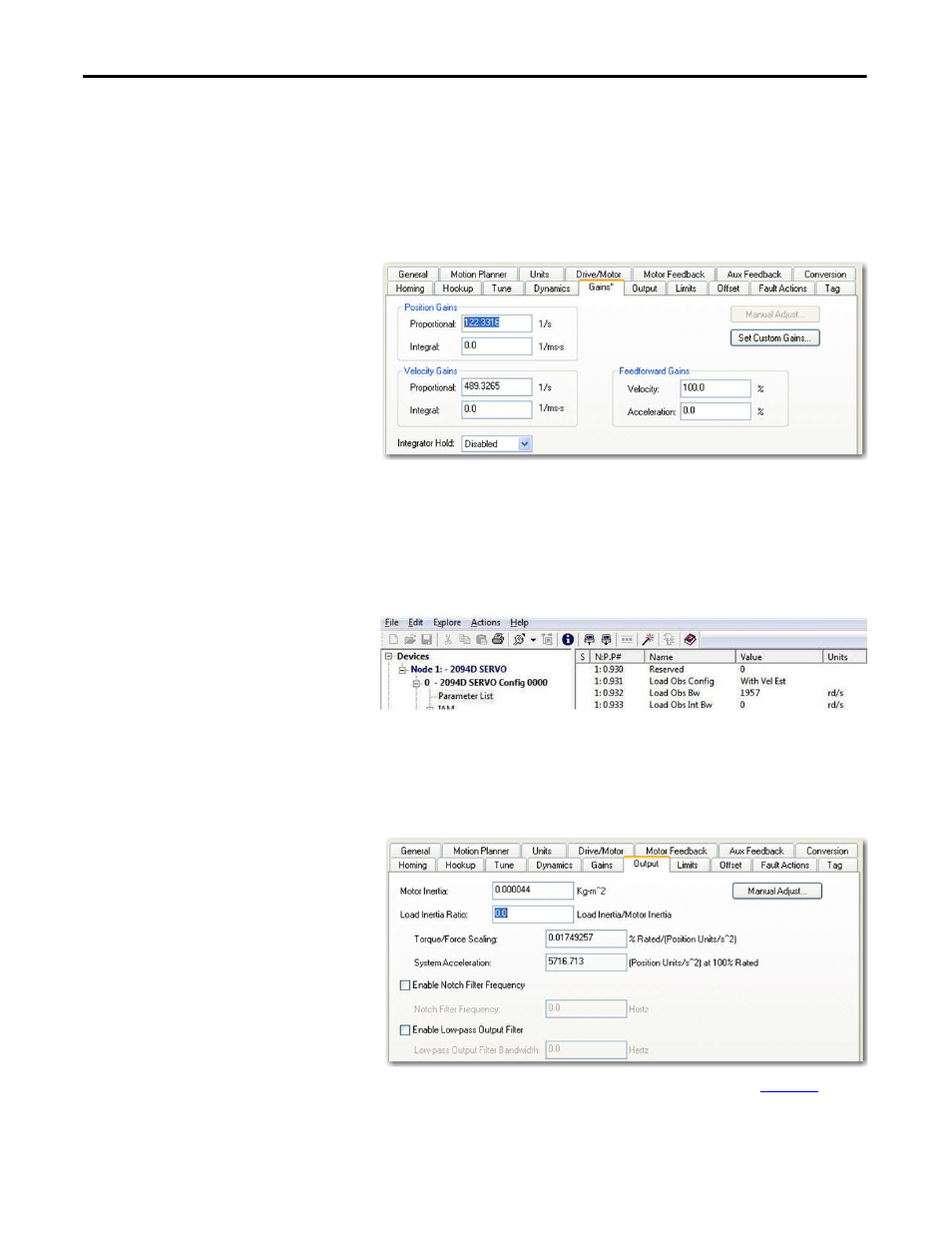Click the Motor Inertia input field
952x1233 pixels.
tap(533, 891)
